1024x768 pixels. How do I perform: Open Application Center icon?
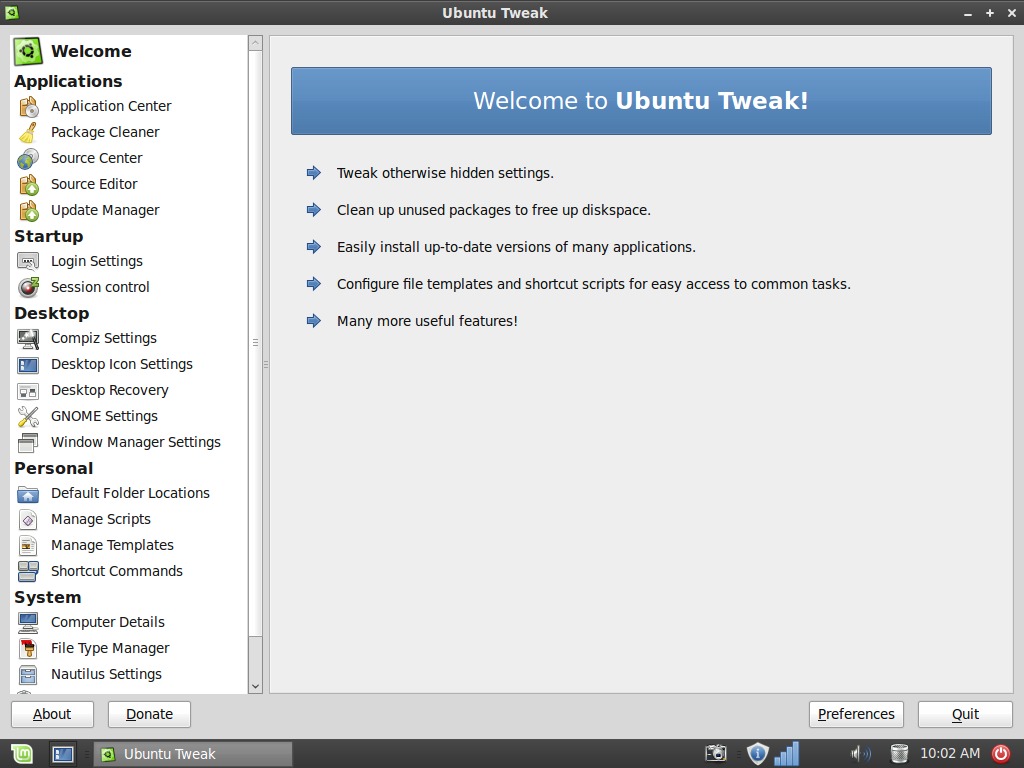coord(28,106)
